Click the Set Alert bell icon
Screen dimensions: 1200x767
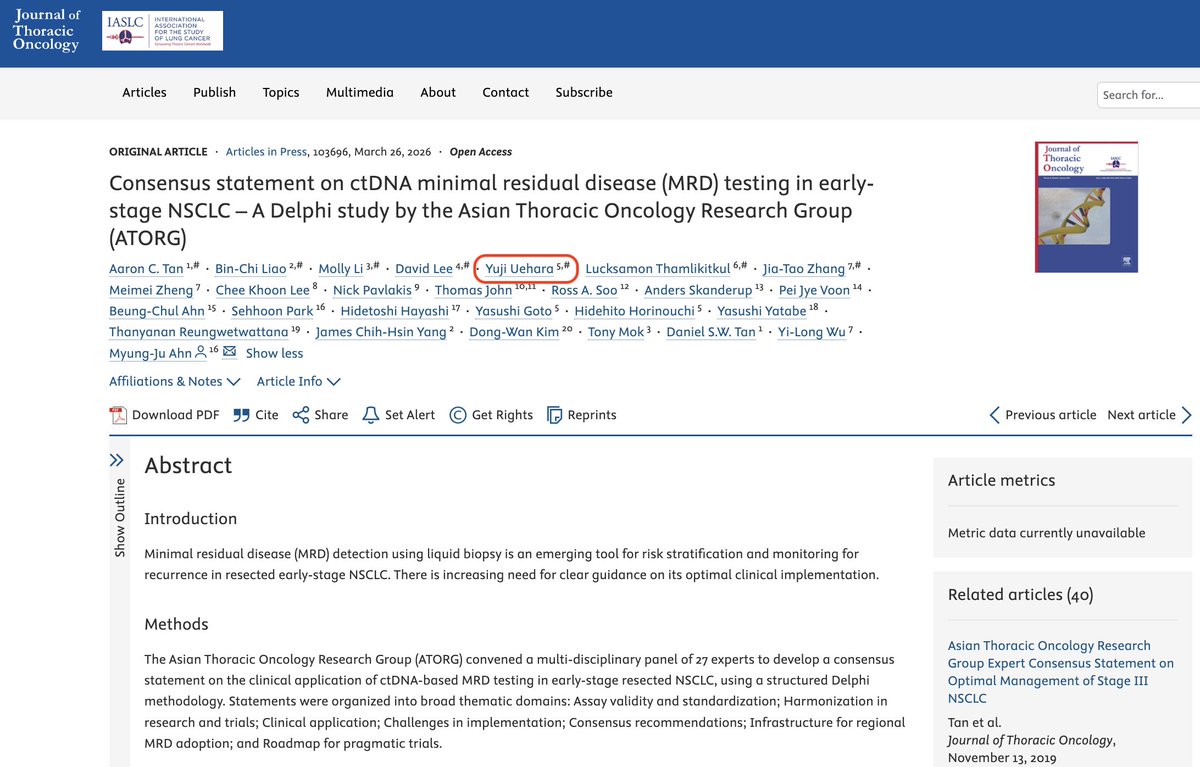[x=370, y=414]
